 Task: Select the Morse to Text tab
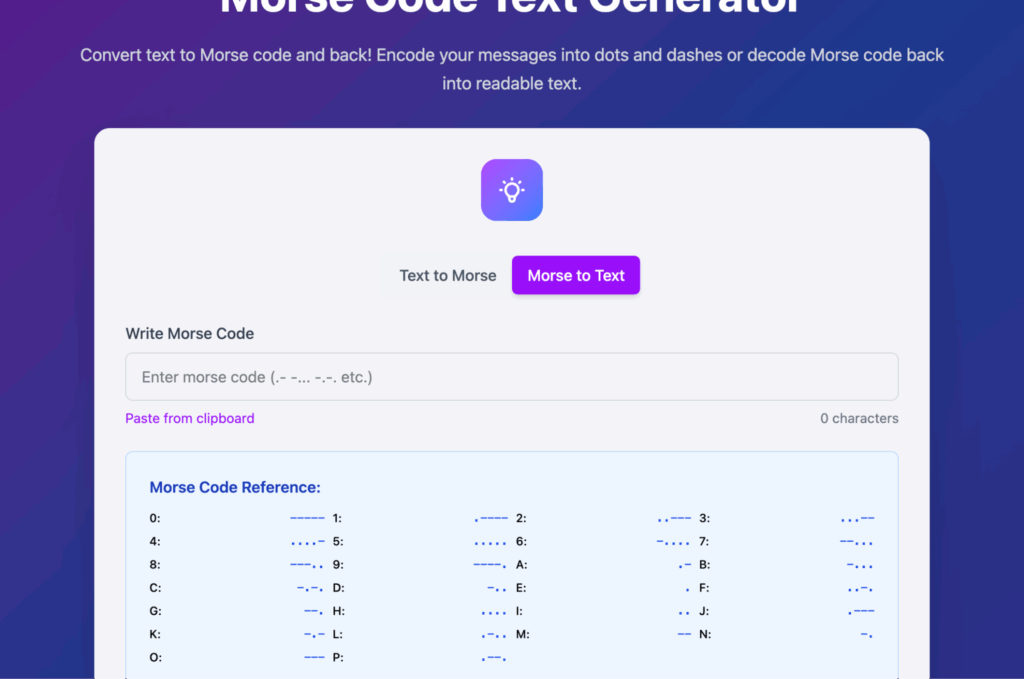(576, 276)
